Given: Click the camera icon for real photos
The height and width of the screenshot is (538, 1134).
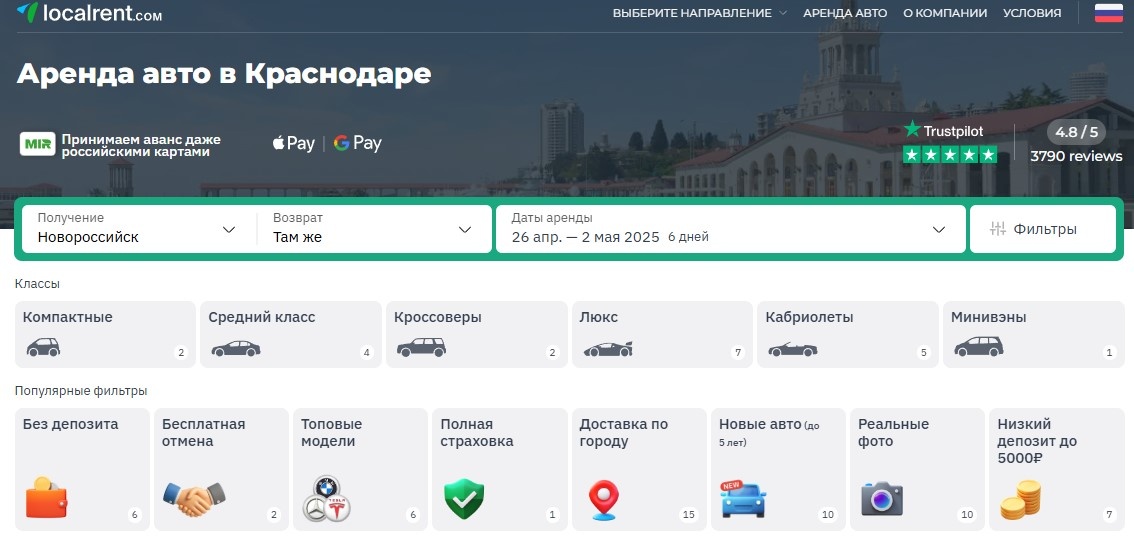Looking at the screenshot, I should tap(882, 499).
